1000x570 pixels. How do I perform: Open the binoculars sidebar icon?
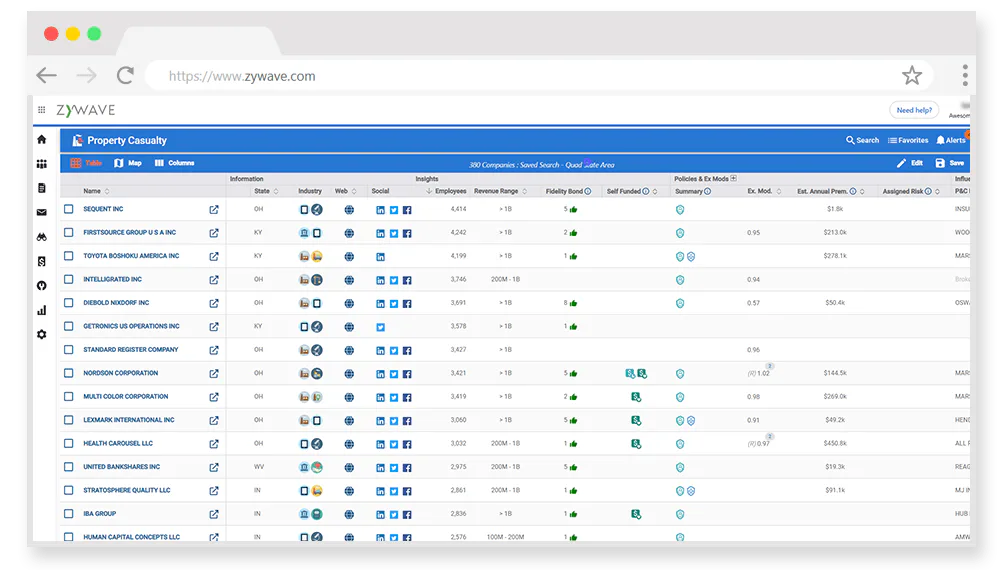(42, 237)
